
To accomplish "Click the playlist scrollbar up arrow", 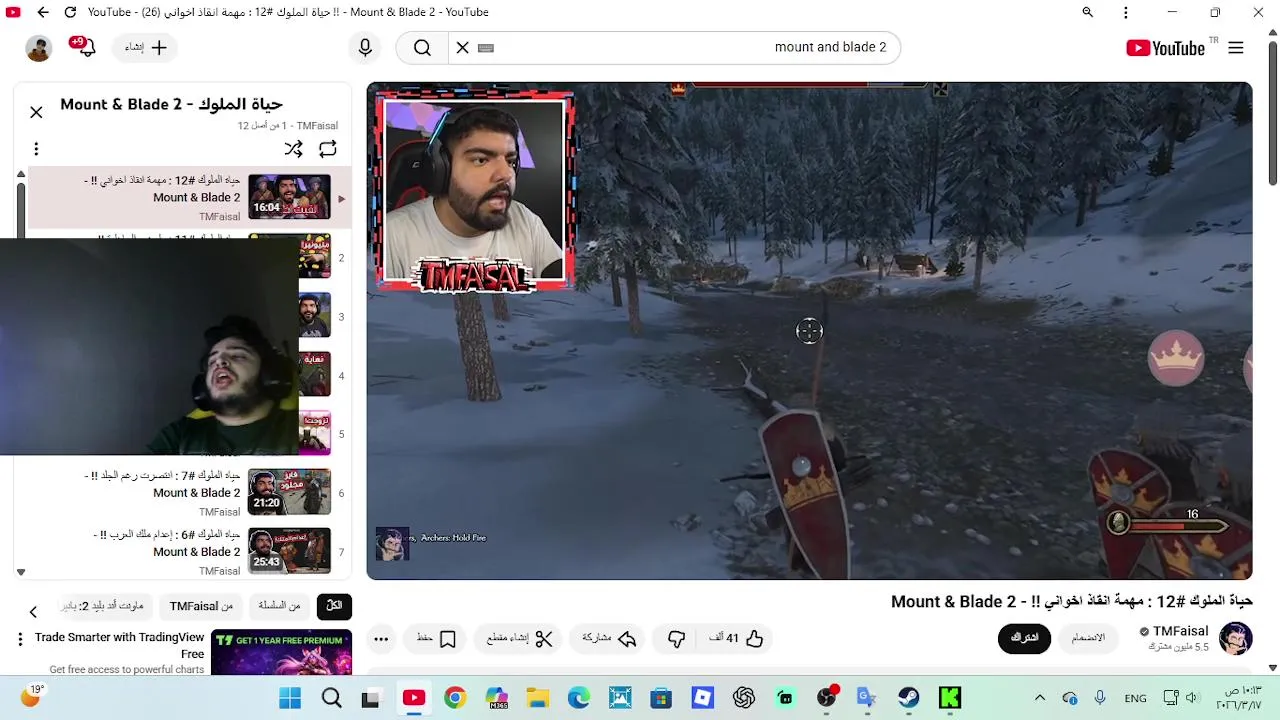I will click(21, 174).
